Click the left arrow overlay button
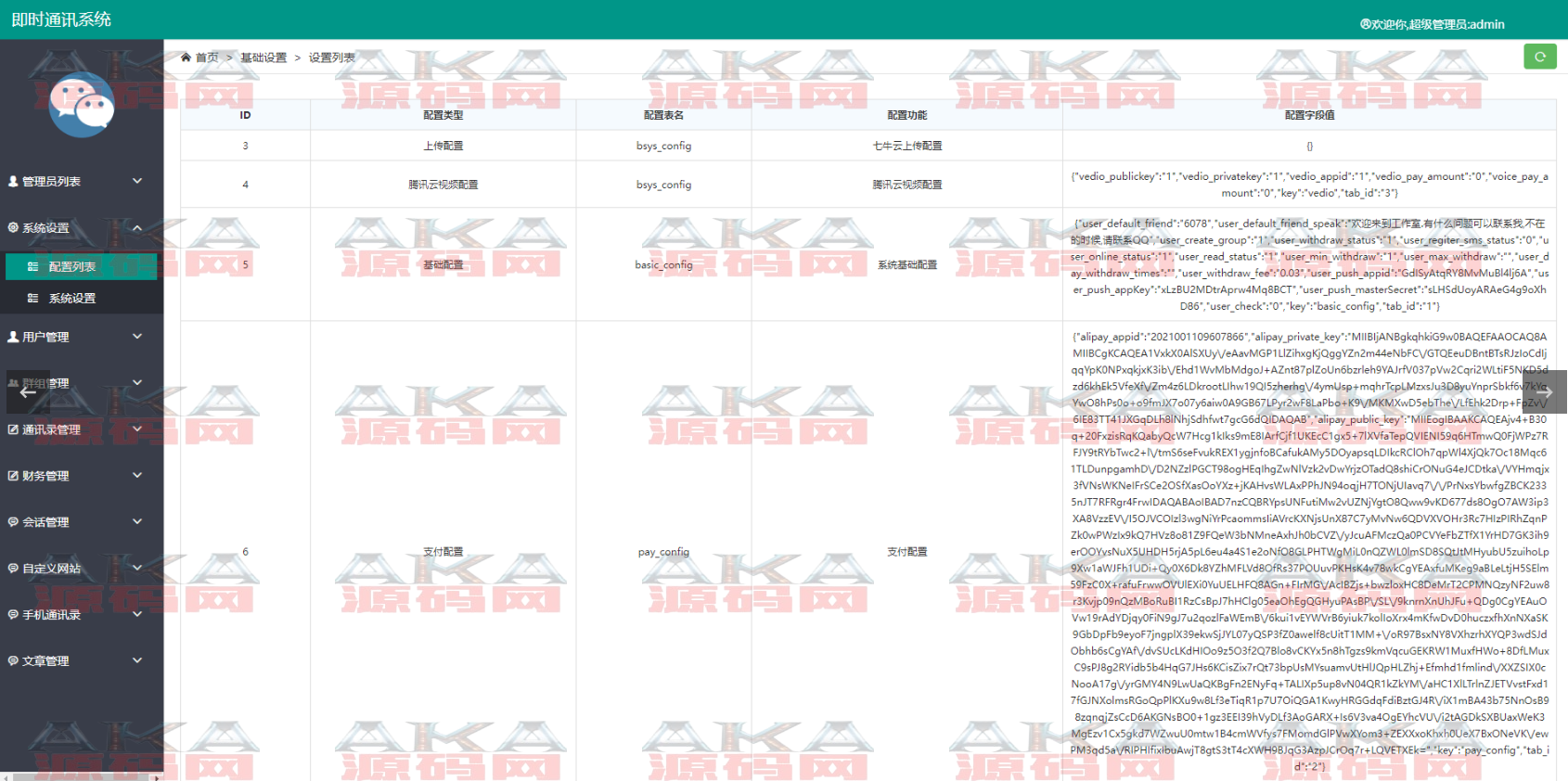The width and height of the screenshot is (1568, 781). 28,391
